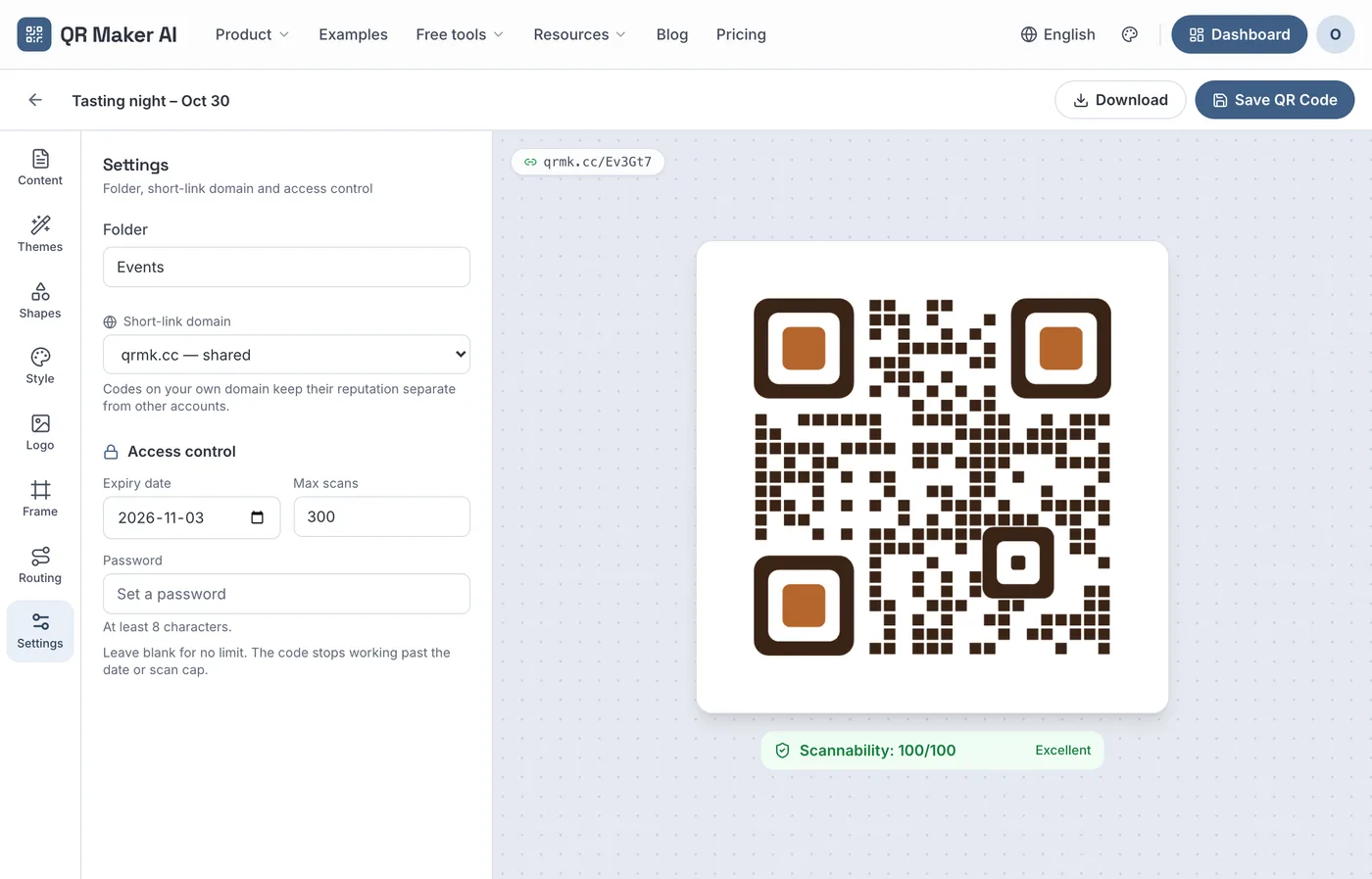Image resolution: width=1372 pixels, height=879 pixels.
Task: Open the Shapes sidebar panel
Action: [40, 301]
